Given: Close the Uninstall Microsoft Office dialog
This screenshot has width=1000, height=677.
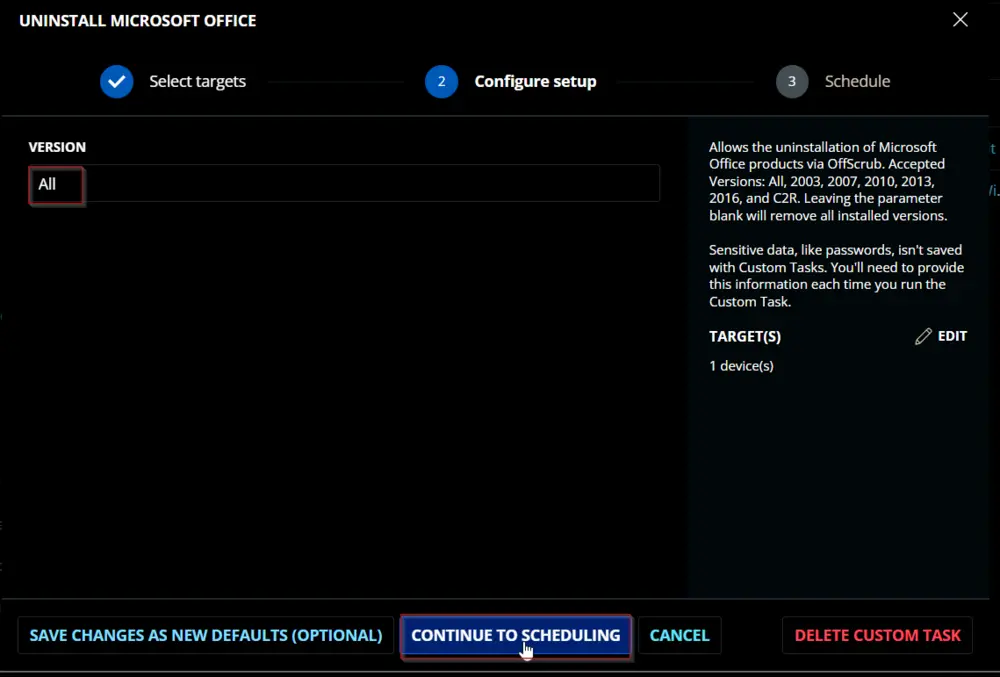Looking at the screenshot, I should coord(960,20).
